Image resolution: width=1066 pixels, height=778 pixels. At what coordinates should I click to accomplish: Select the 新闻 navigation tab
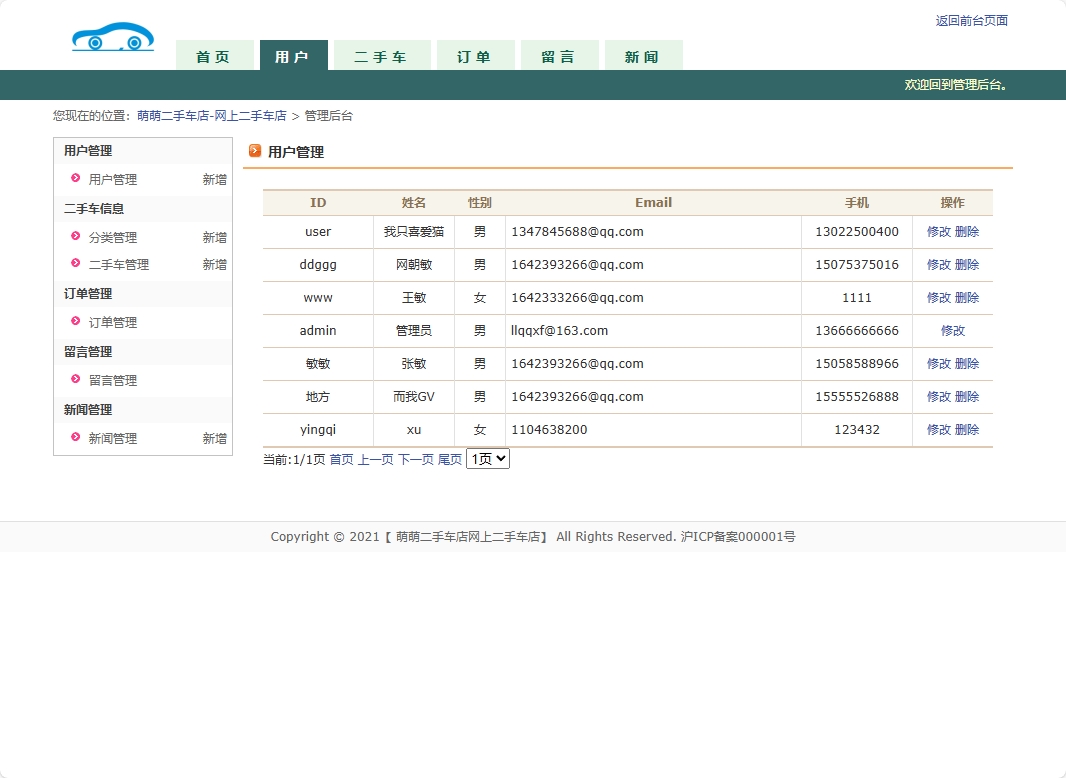[643, 56]
